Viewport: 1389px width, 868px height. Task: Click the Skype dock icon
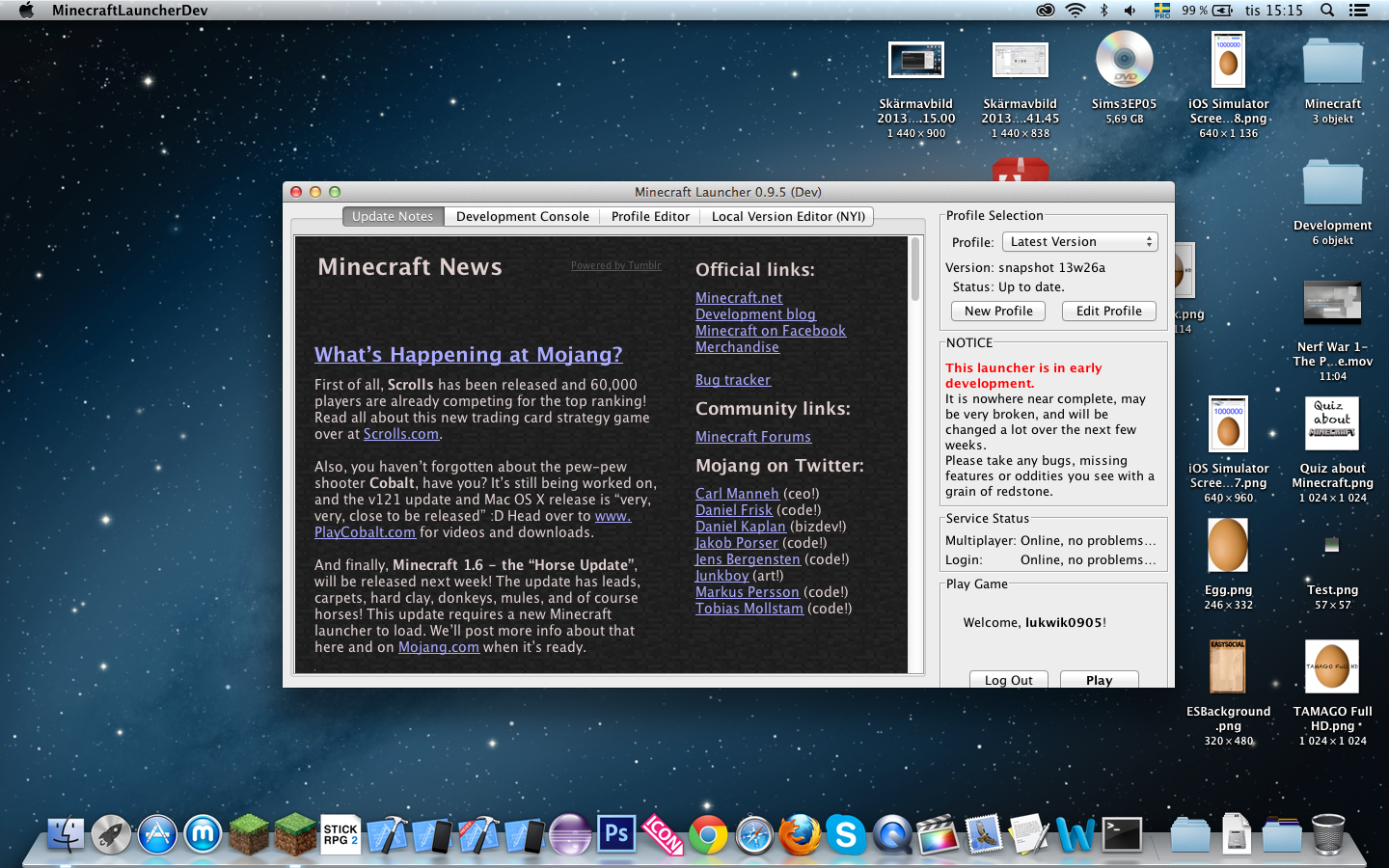pyautogui.click(x=846, y=835)
